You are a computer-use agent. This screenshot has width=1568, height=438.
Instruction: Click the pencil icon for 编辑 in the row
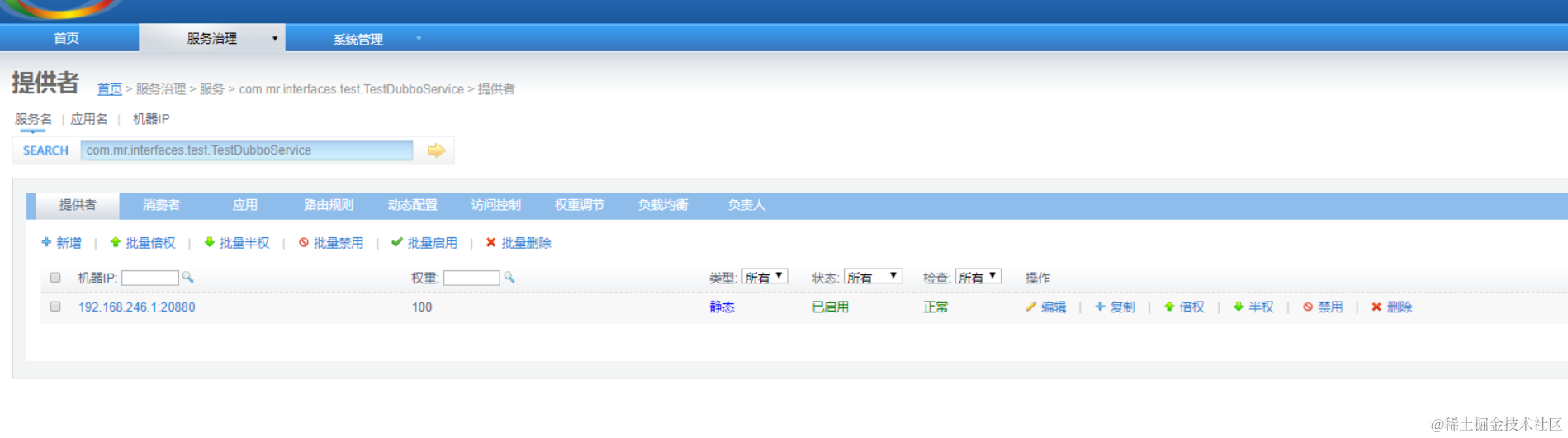click(1030, 307)
